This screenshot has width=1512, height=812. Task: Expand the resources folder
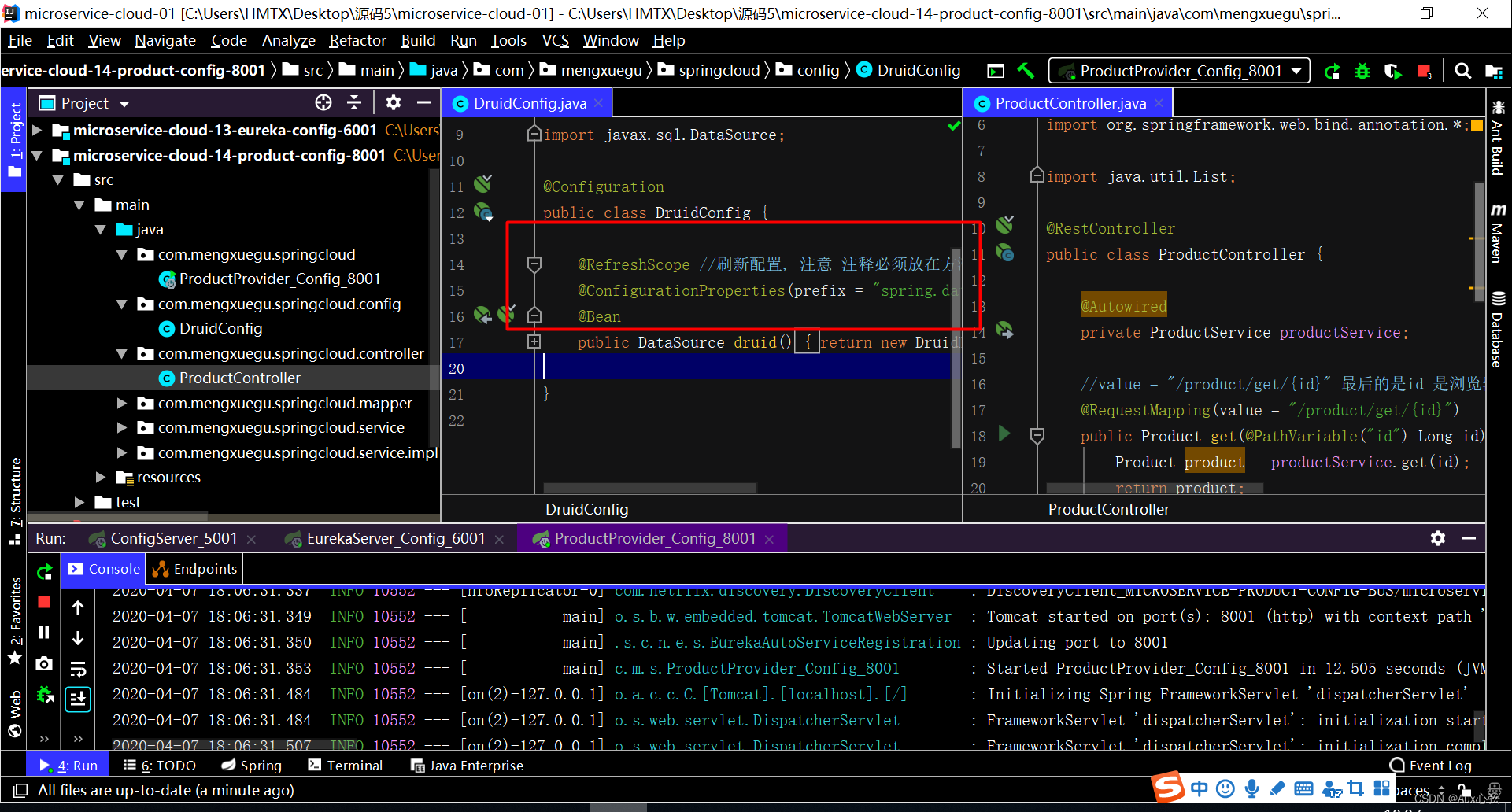point(100,477)
